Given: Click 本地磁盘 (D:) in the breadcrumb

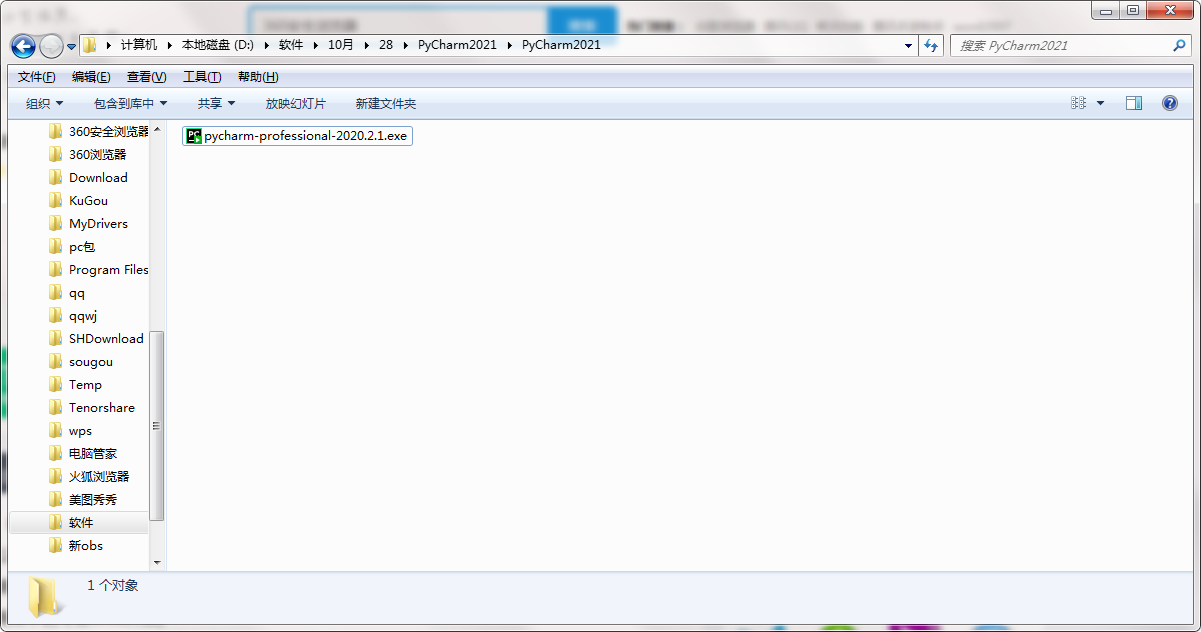Looking at the screenshot, I should (x=218, y=45).
